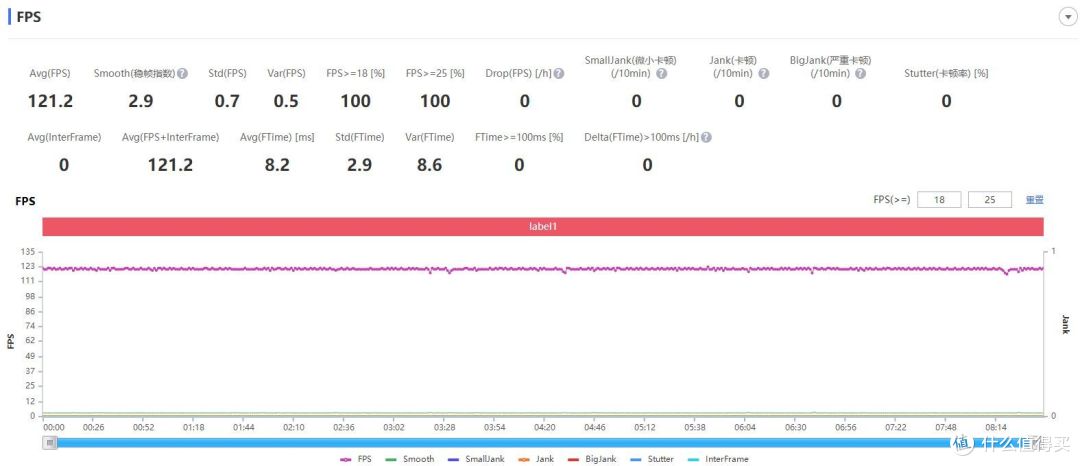Click the Smooth value 2.9
Image resolution: width=1080 pixels, height=466 pixels.
pyautogui.click(x=141, y=102)
